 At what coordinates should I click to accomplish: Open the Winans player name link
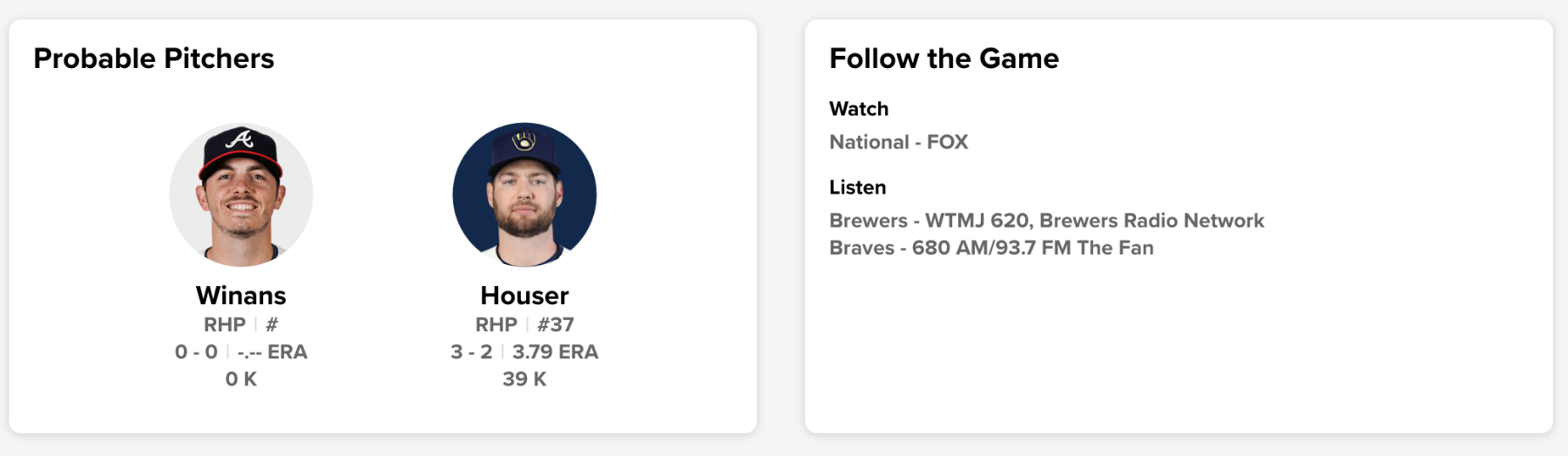click(241, 296)
